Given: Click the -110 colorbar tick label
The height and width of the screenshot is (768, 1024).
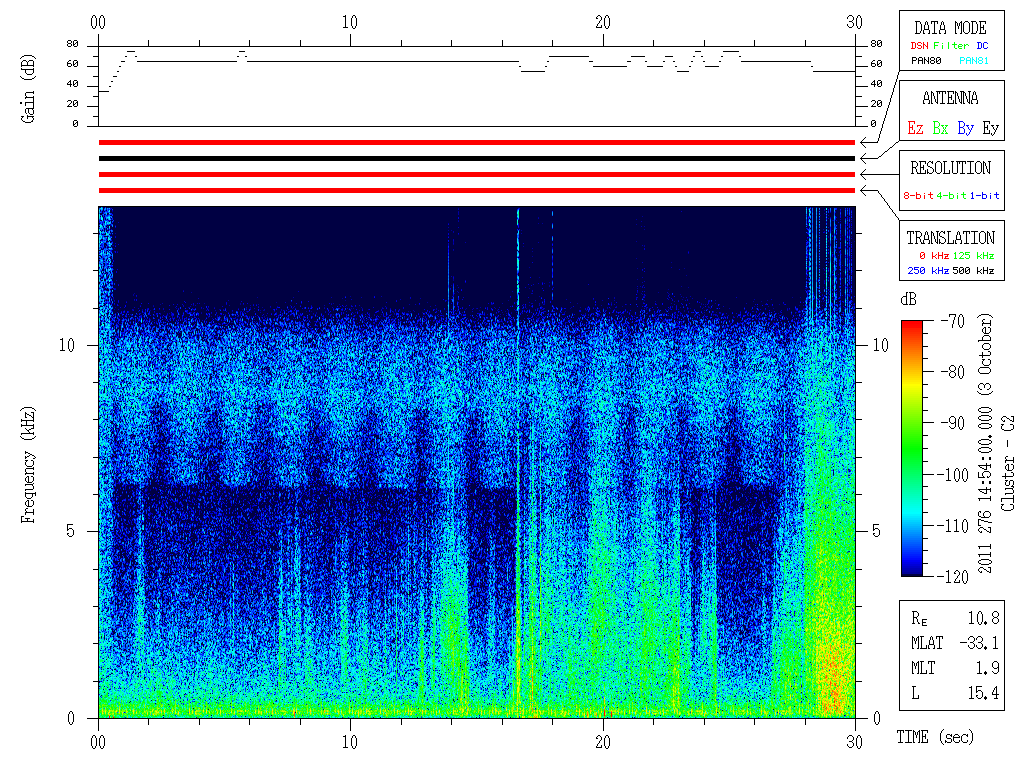Looking at the screenshot, I should tap(955, 525).
